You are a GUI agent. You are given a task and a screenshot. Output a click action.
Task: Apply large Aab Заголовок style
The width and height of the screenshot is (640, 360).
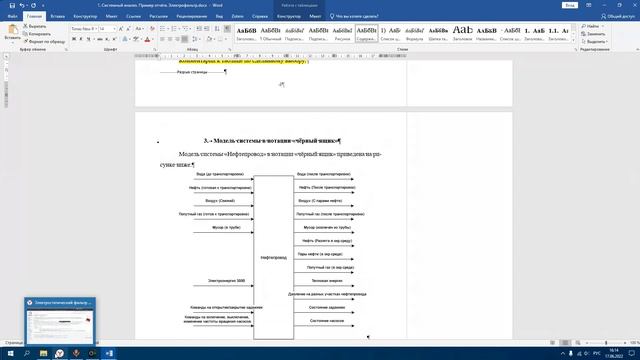(x=462, y=33)
